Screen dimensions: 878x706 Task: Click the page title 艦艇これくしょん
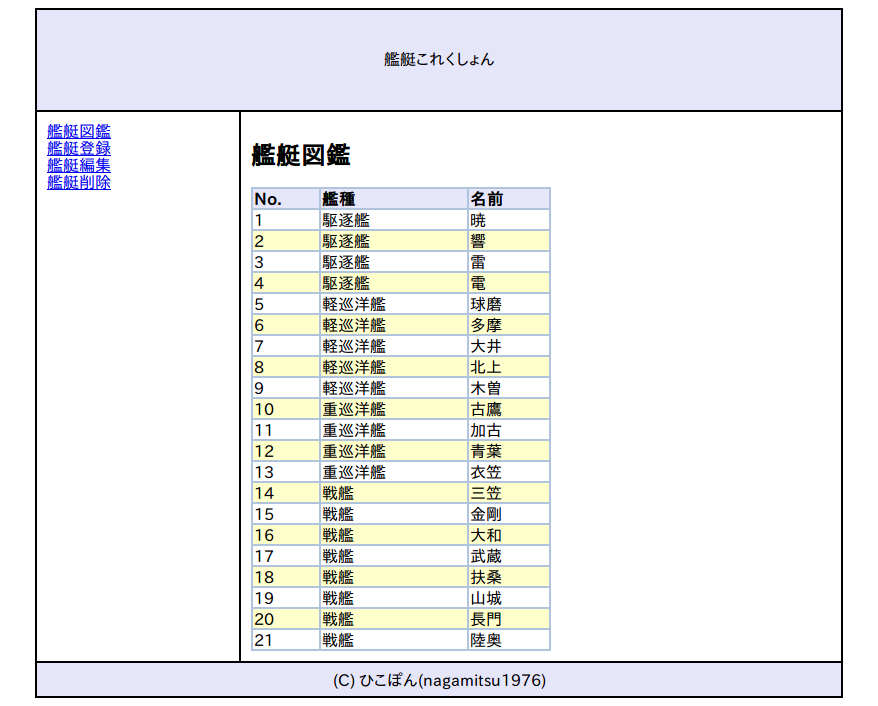[x=439, y=59]
